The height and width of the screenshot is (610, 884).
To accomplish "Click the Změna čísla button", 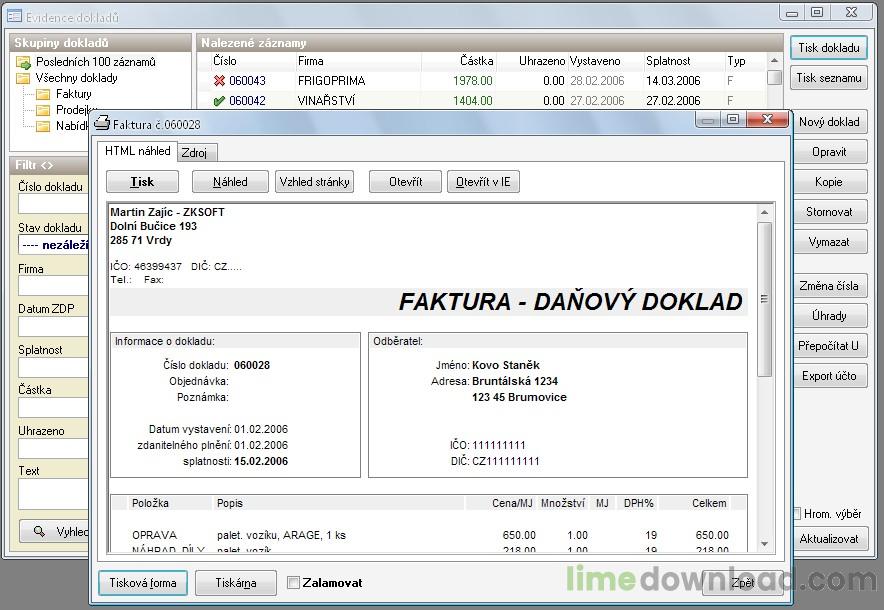I will click(x=829, y=286).
